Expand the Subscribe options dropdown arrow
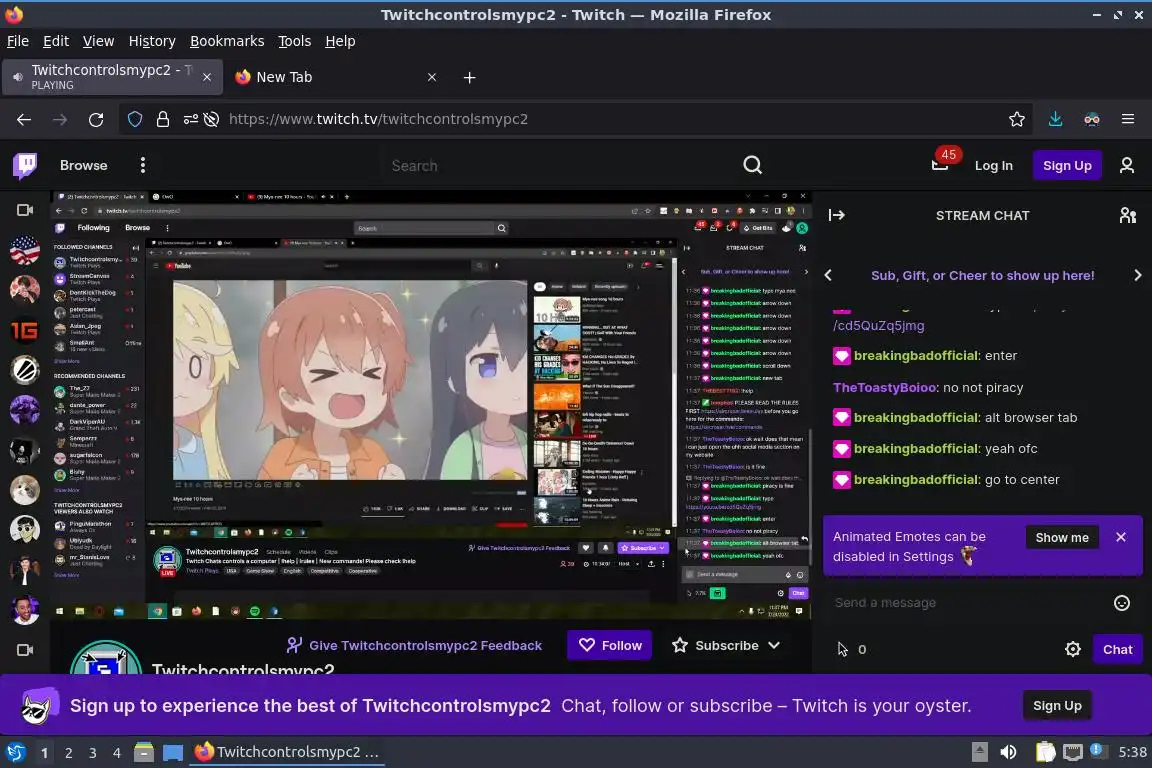 click(774, 645)
